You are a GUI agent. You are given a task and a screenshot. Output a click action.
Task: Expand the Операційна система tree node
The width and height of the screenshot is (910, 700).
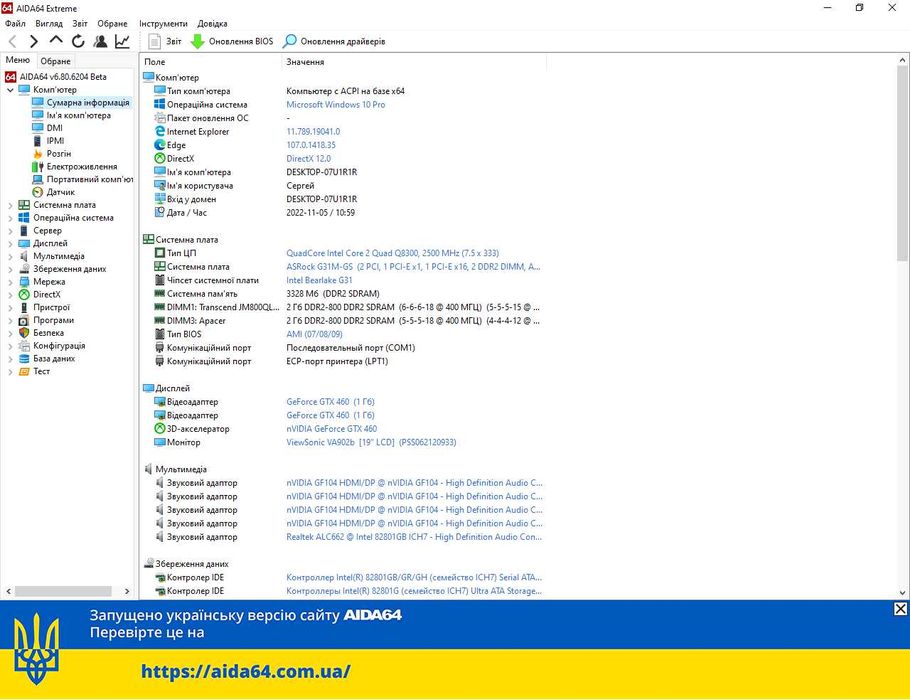(x=10, y=218)
